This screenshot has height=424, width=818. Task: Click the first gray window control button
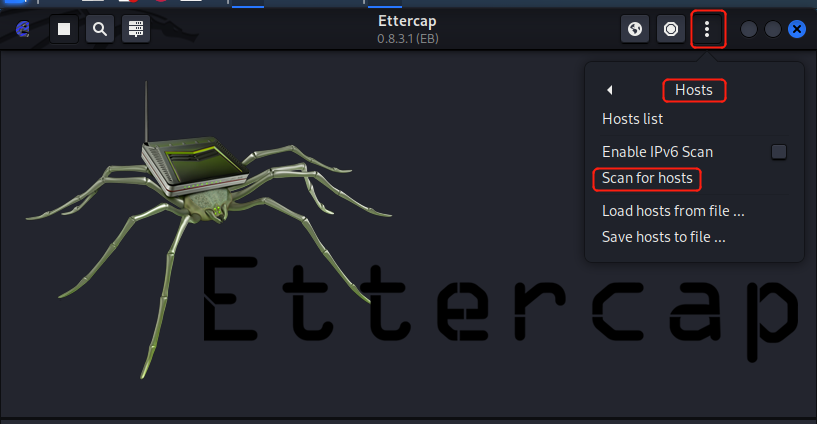pyautogui.click(x=749, y=29)
